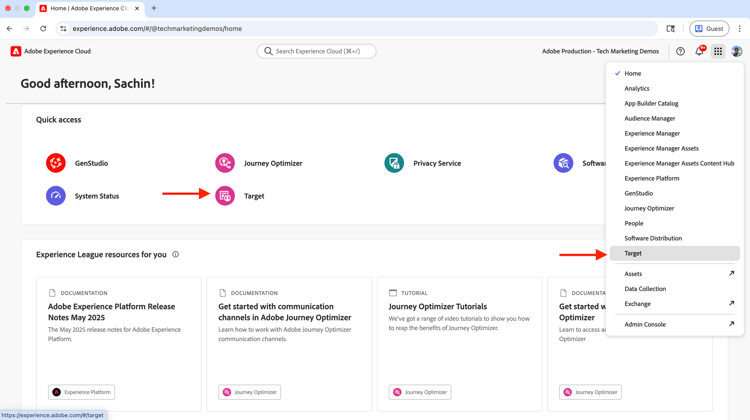The image size is (750, 420).
Task: Click the 'Good afternoon, Sachin!' greeting
Action: pyautogui.click(x=88, y=84)
